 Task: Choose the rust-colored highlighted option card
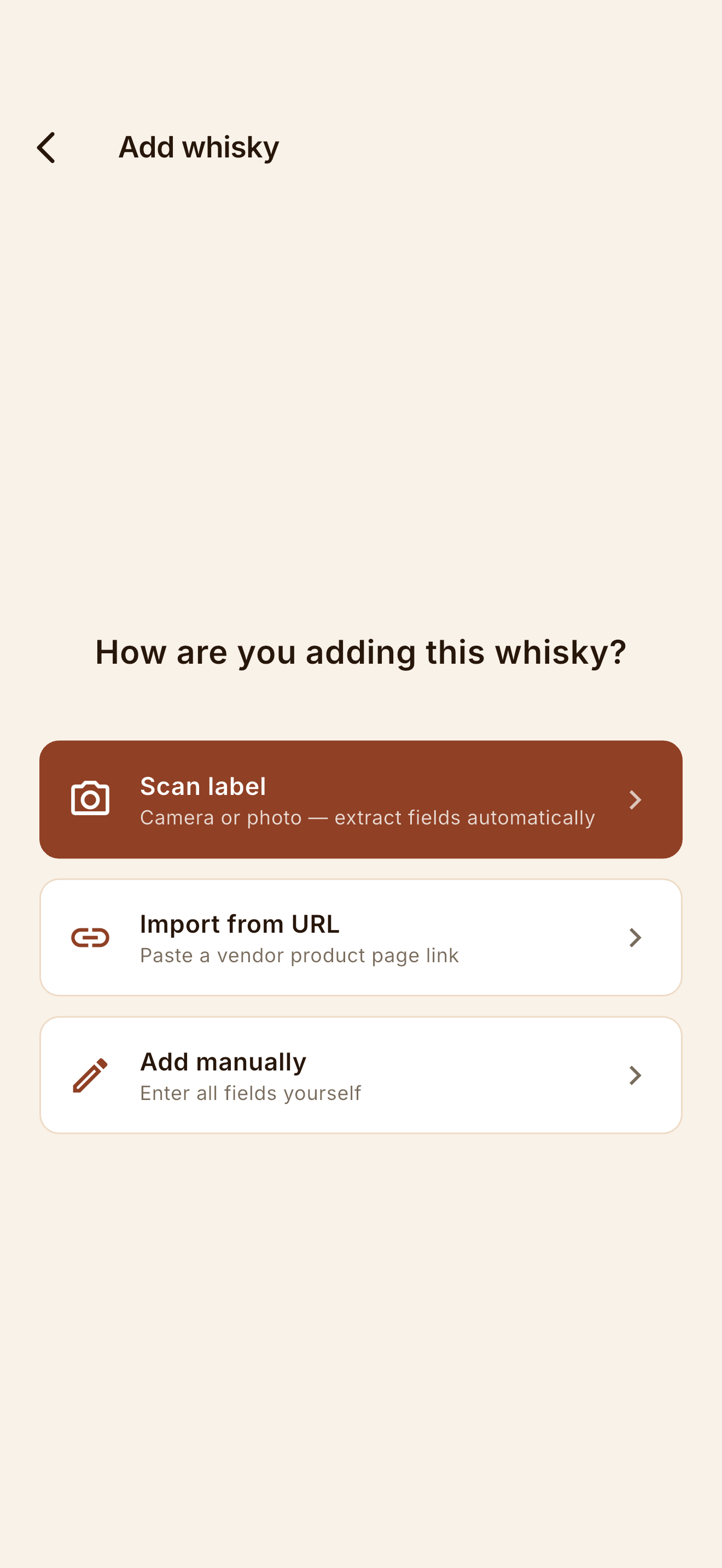coord(361,799)
